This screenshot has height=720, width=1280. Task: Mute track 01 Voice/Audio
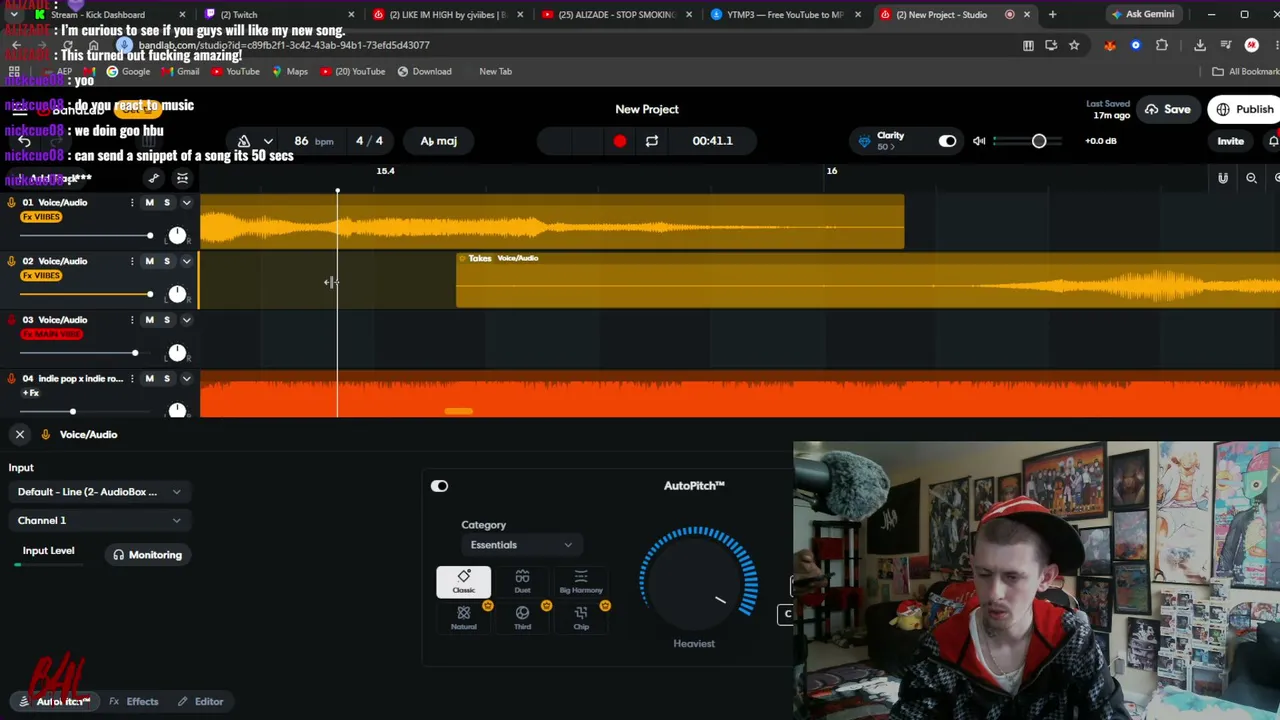coord(149,202)
